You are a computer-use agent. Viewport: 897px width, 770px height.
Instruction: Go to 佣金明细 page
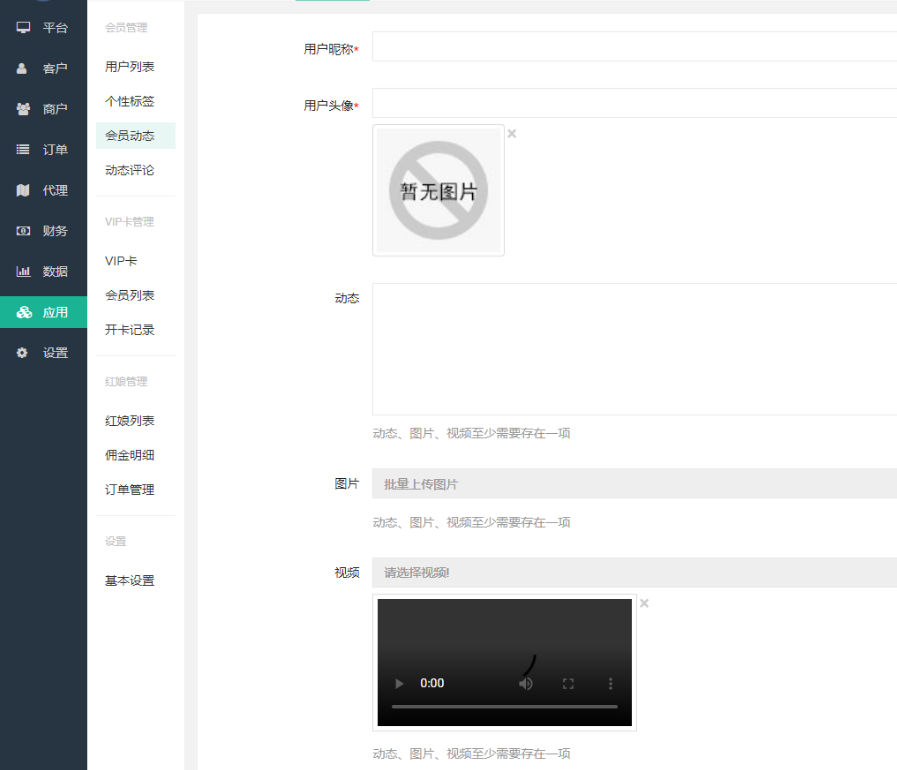130,455
